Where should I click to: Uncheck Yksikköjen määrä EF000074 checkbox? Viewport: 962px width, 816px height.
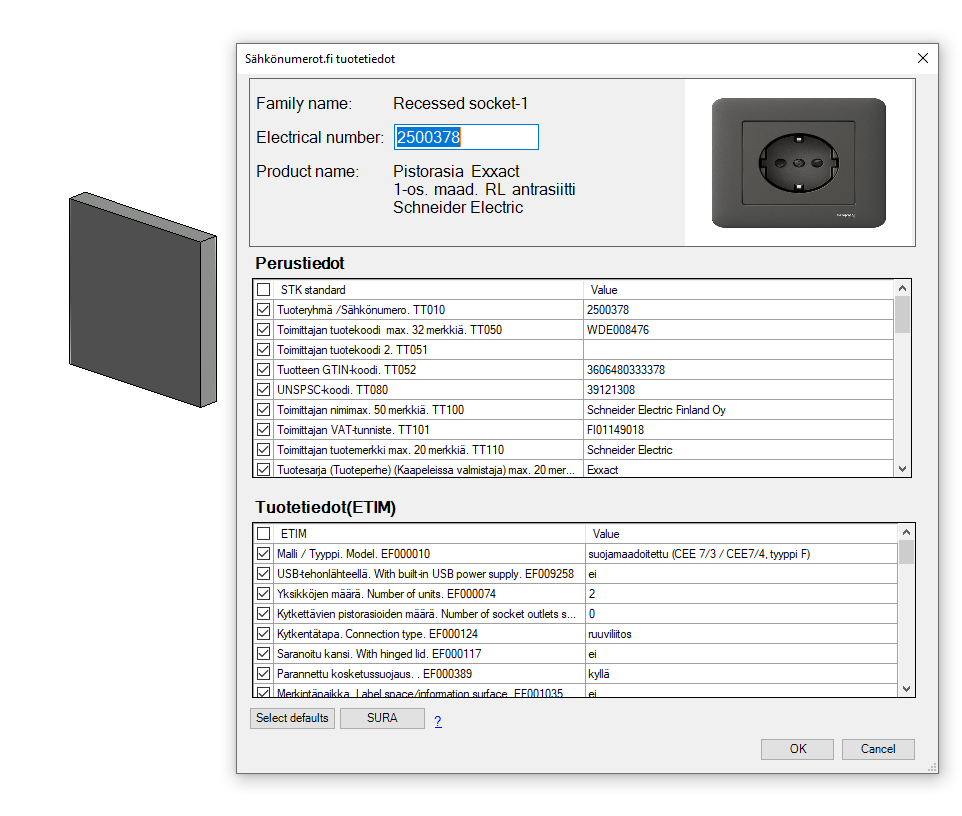[264, 594]
